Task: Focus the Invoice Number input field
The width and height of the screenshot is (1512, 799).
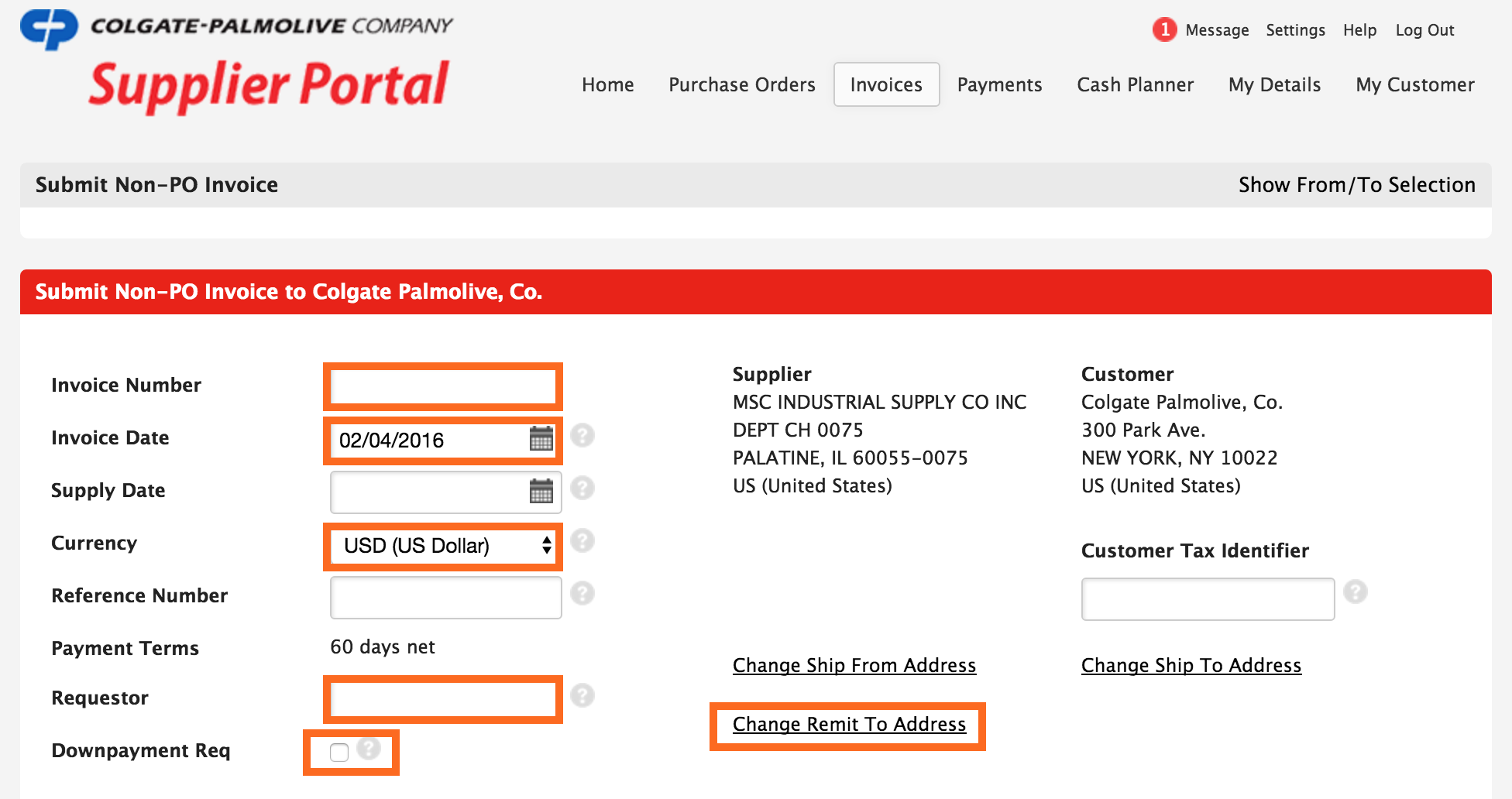Action: 443,386
